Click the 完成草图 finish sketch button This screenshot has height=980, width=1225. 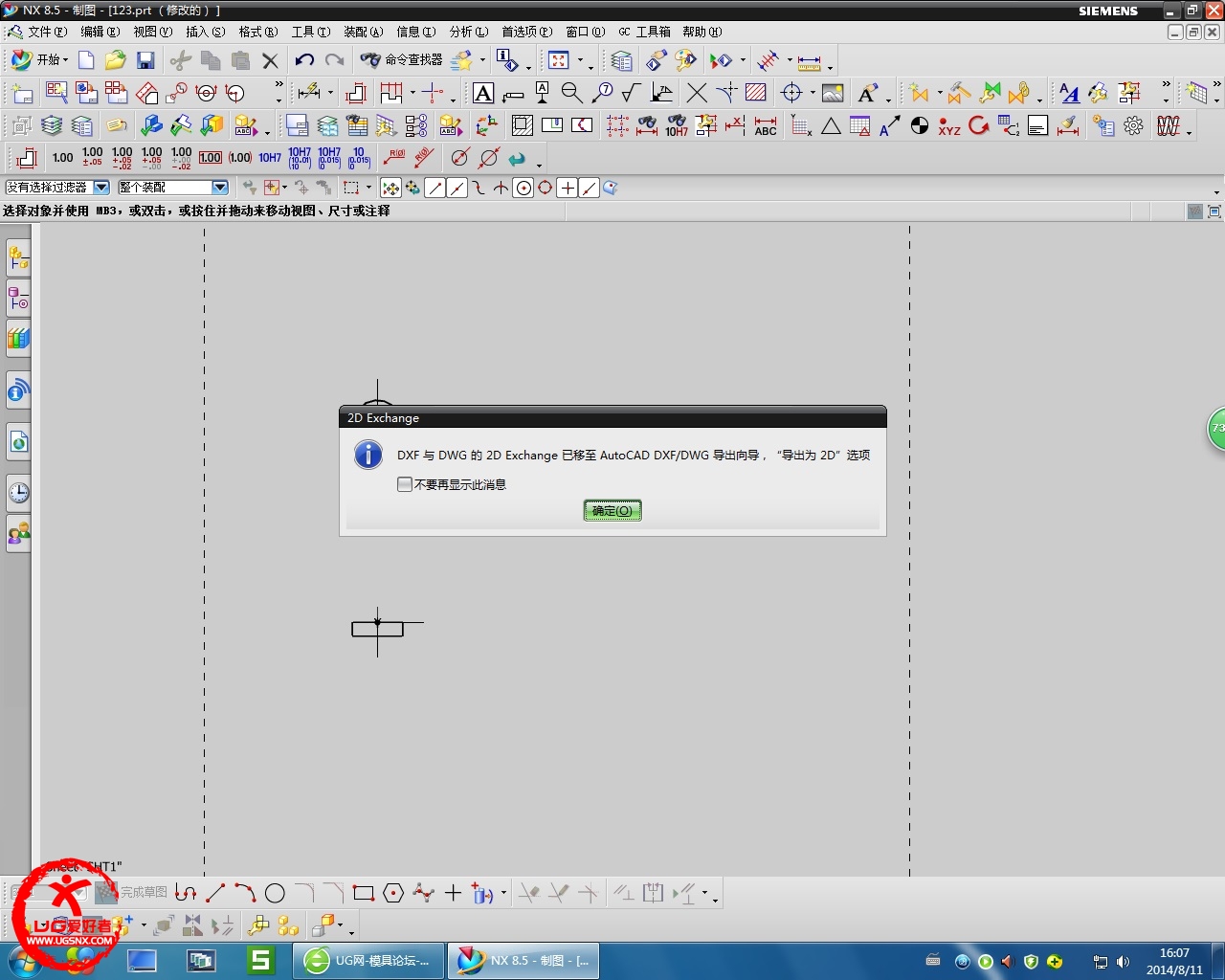tap(131, 893)
